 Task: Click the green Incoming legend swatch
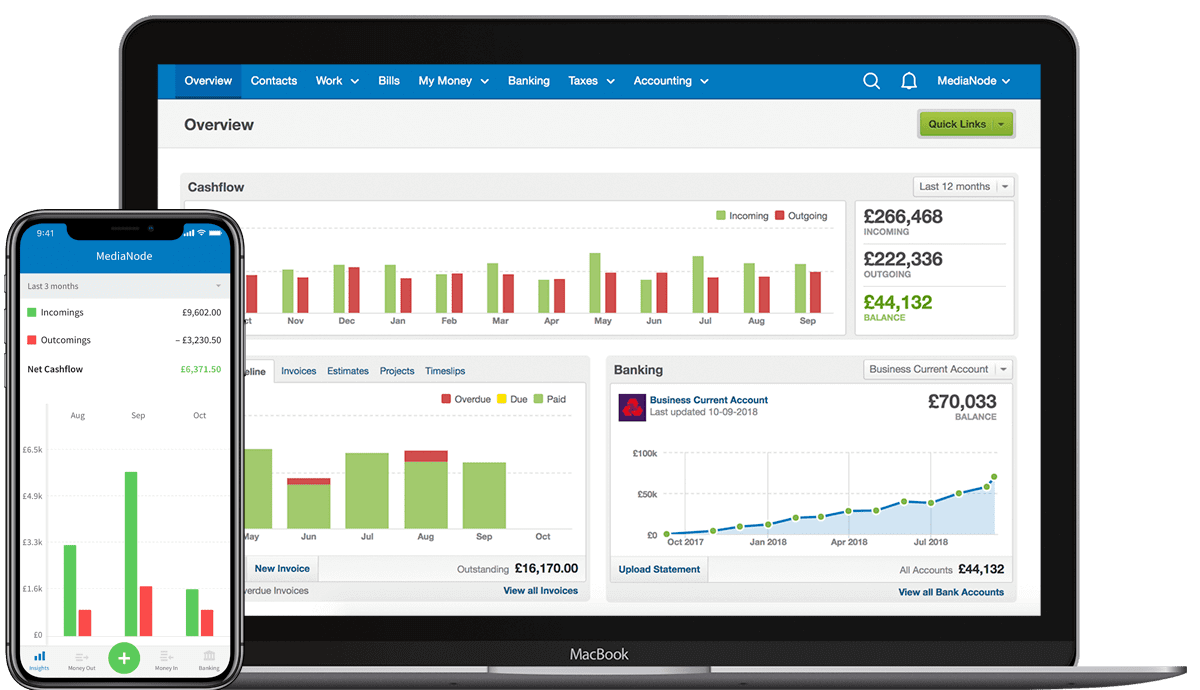click(721, 215)
